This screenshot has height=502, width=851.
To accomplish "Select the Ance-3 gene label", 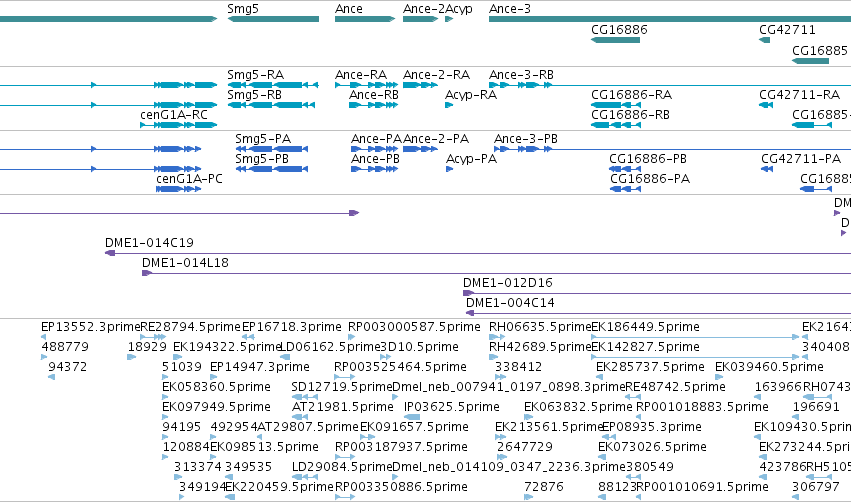I will [510, 9].
